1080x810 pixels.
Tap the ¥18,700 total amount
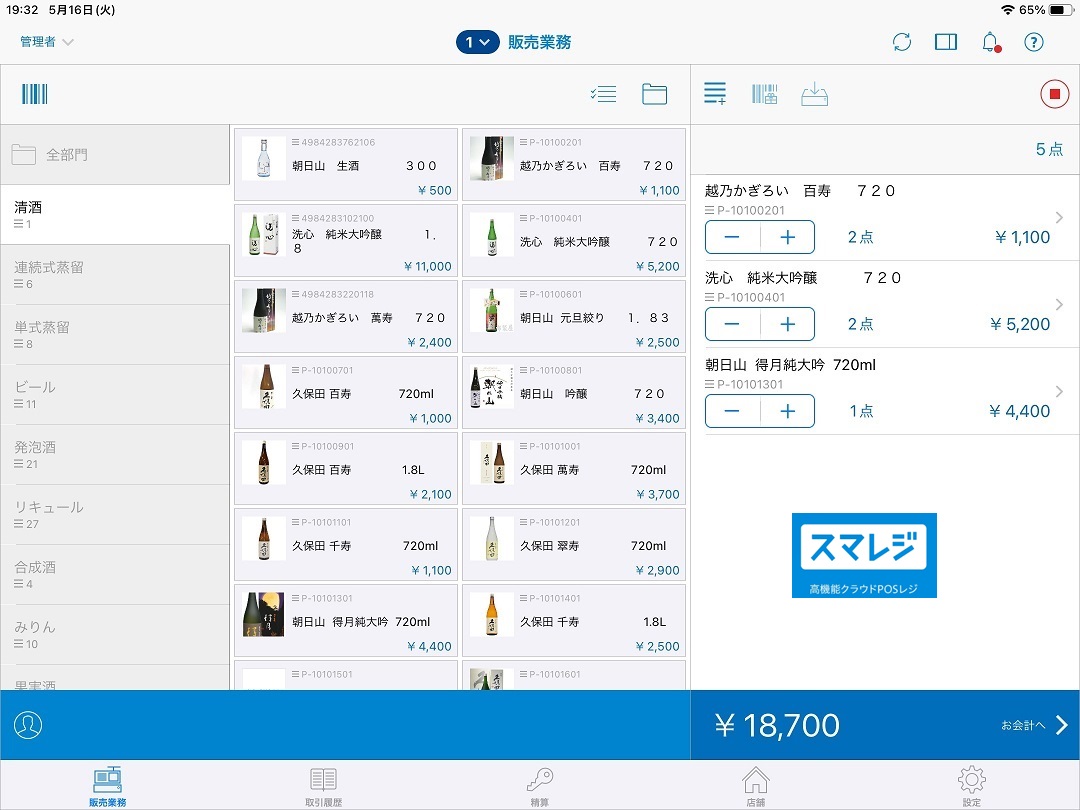[x=777, y=725]
